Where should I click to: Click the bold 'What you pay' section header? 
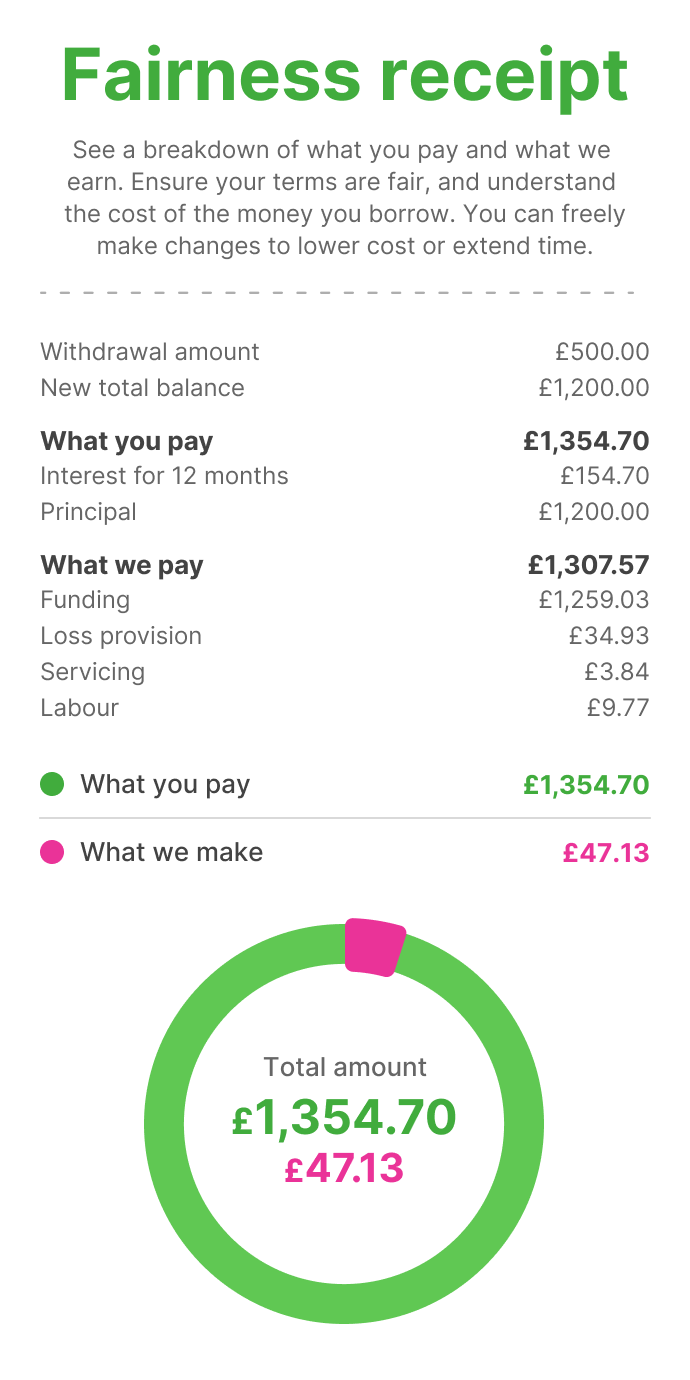pyautogui.click(x=126, y=441)
